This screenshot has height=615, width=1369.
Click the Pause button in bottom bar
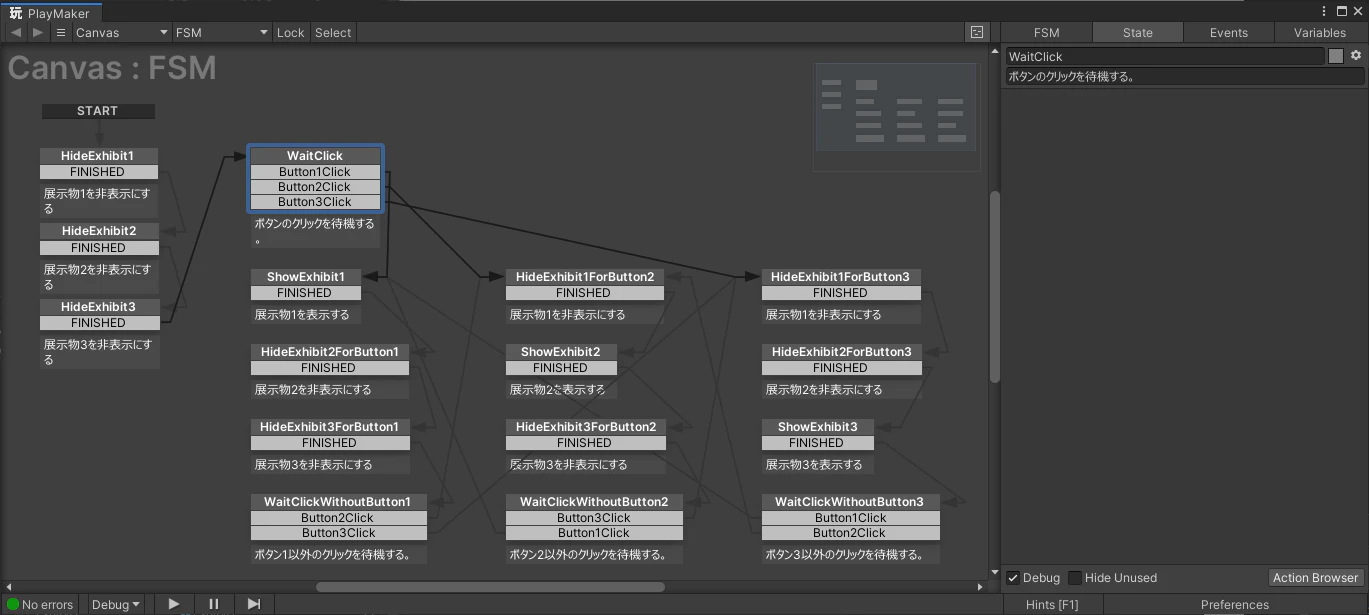214,604
